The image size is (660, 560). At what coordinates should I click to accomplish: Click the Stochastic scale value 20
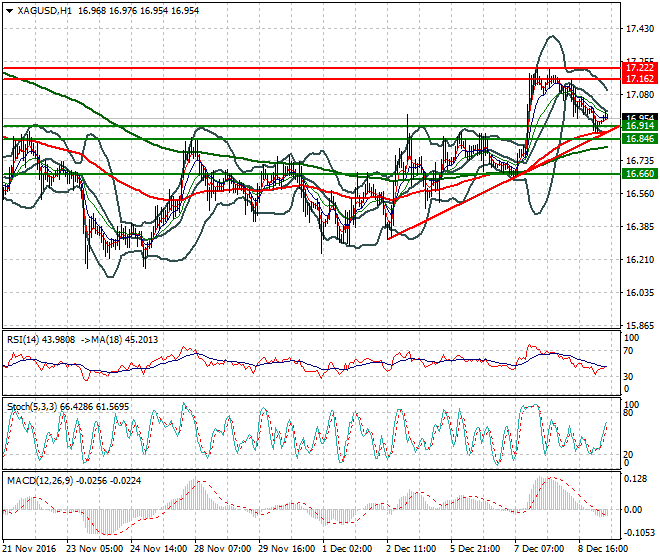(x=628, y=455)
